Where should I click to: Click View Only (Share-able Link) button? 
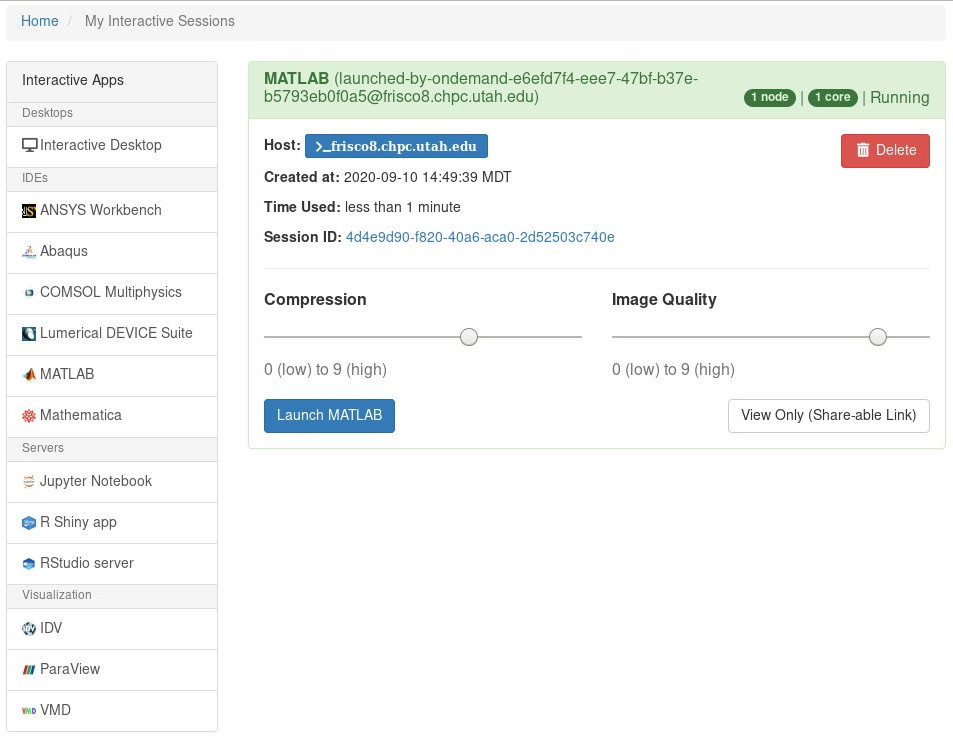(828, 416)
